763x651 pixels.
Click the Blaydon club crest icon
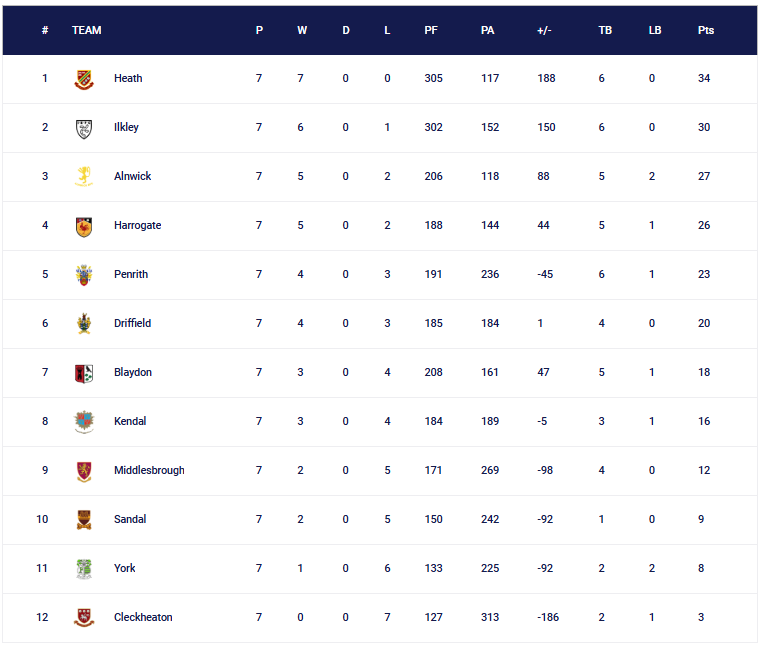click(x=85, y=373)
